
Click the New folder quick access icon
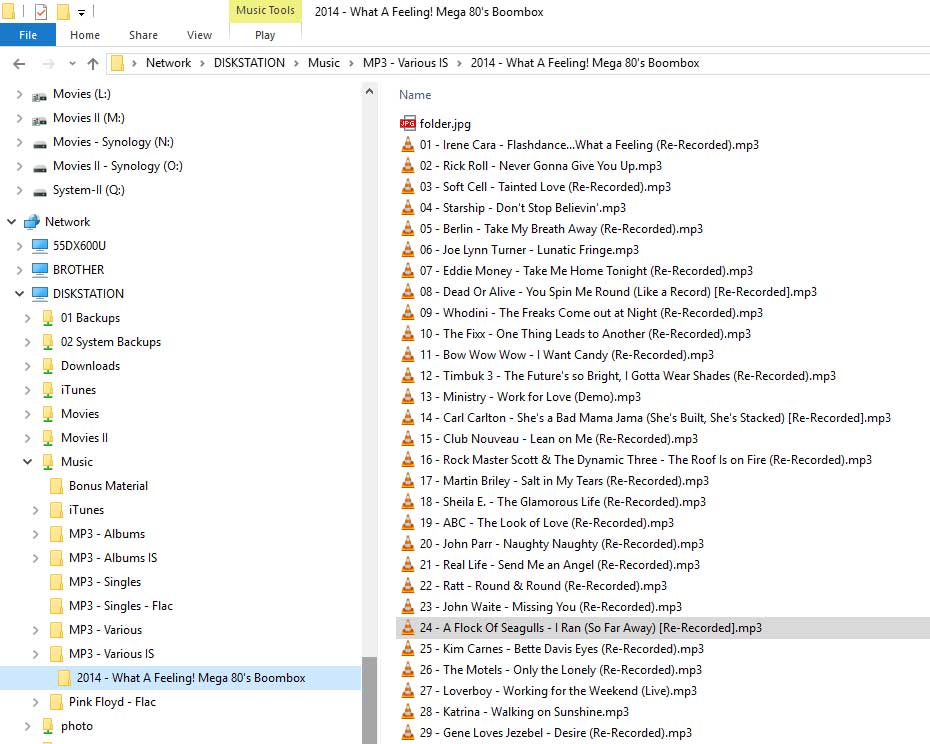click(x=63, y=11)
